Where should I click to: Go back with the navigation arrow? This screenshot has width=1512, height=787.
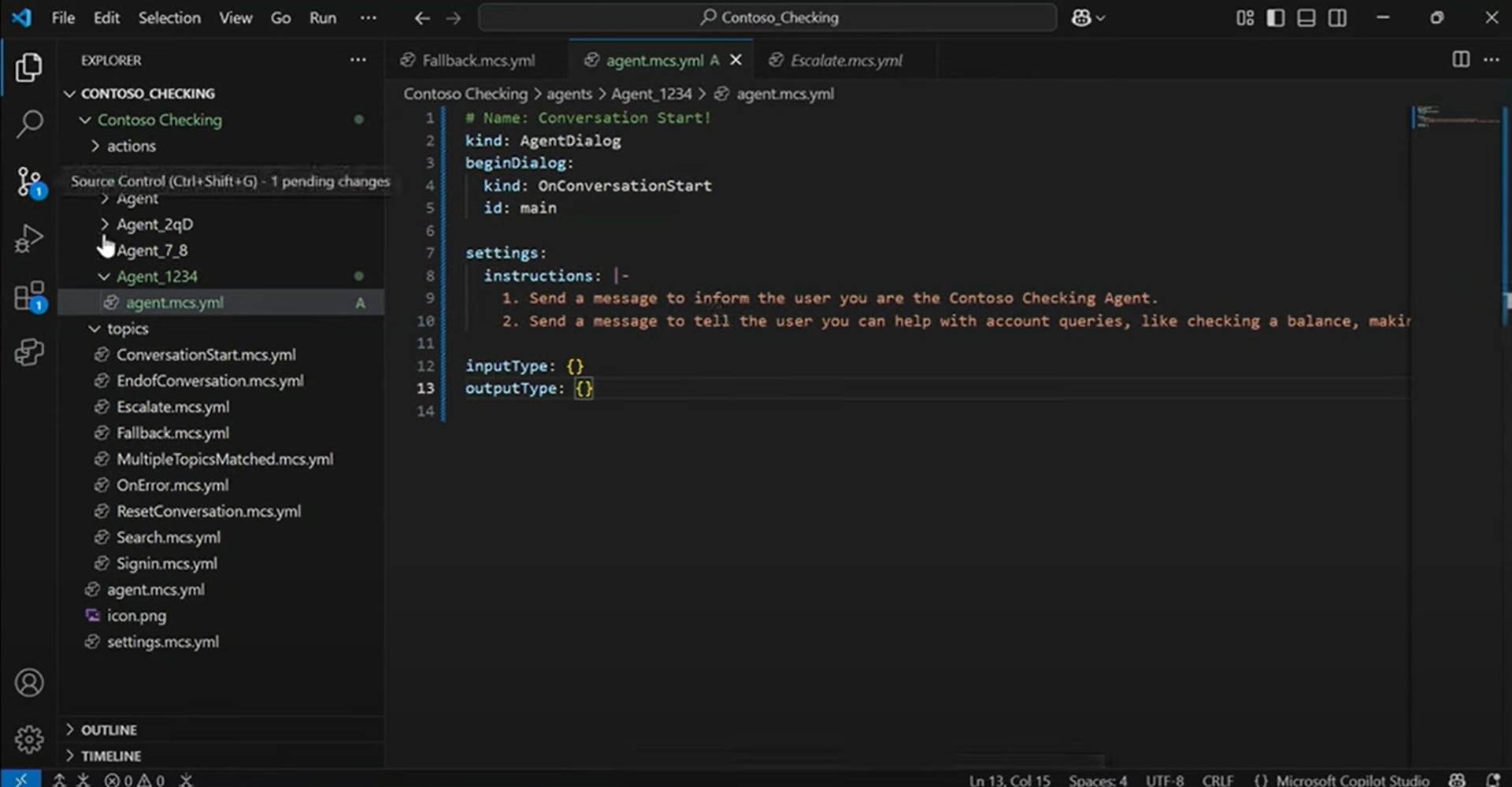(422, 17)
